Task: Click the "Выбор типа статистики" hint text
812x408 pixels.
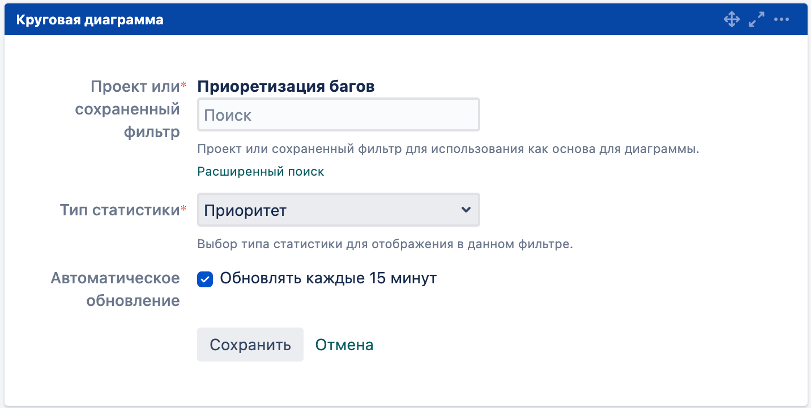Action: point(384,244)
